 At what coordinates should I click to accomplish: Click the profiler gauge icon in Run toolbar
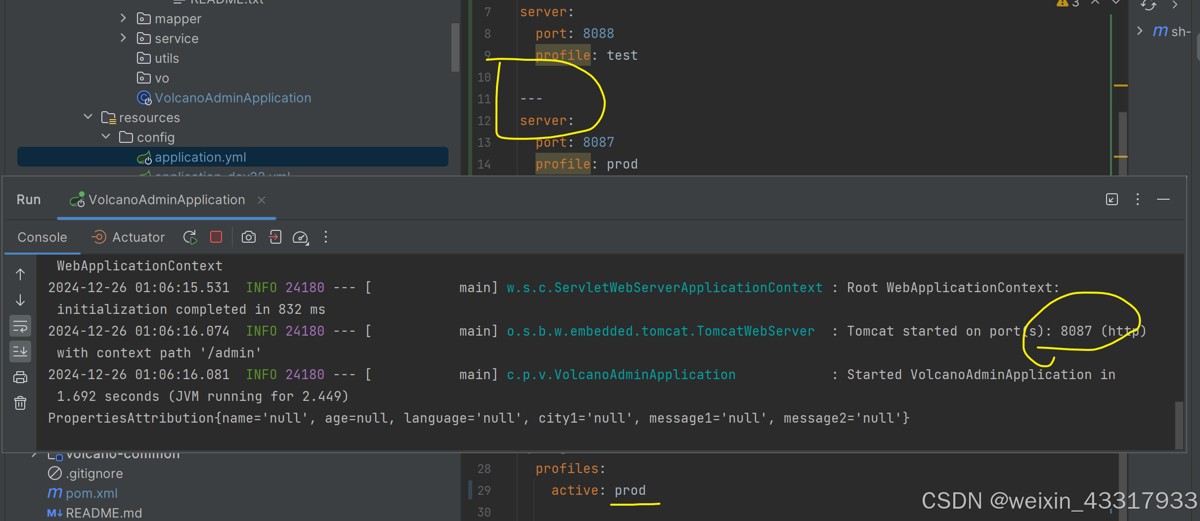pos(301,237)
